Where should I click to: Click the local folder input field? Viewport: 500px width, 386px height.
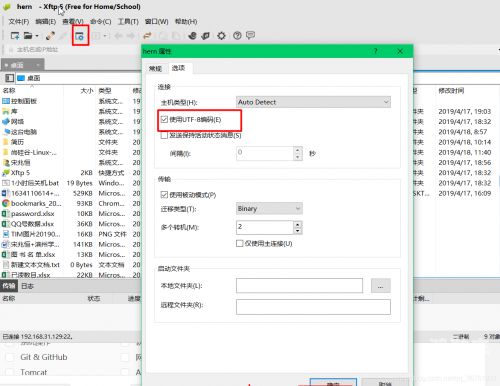point(299,286)
